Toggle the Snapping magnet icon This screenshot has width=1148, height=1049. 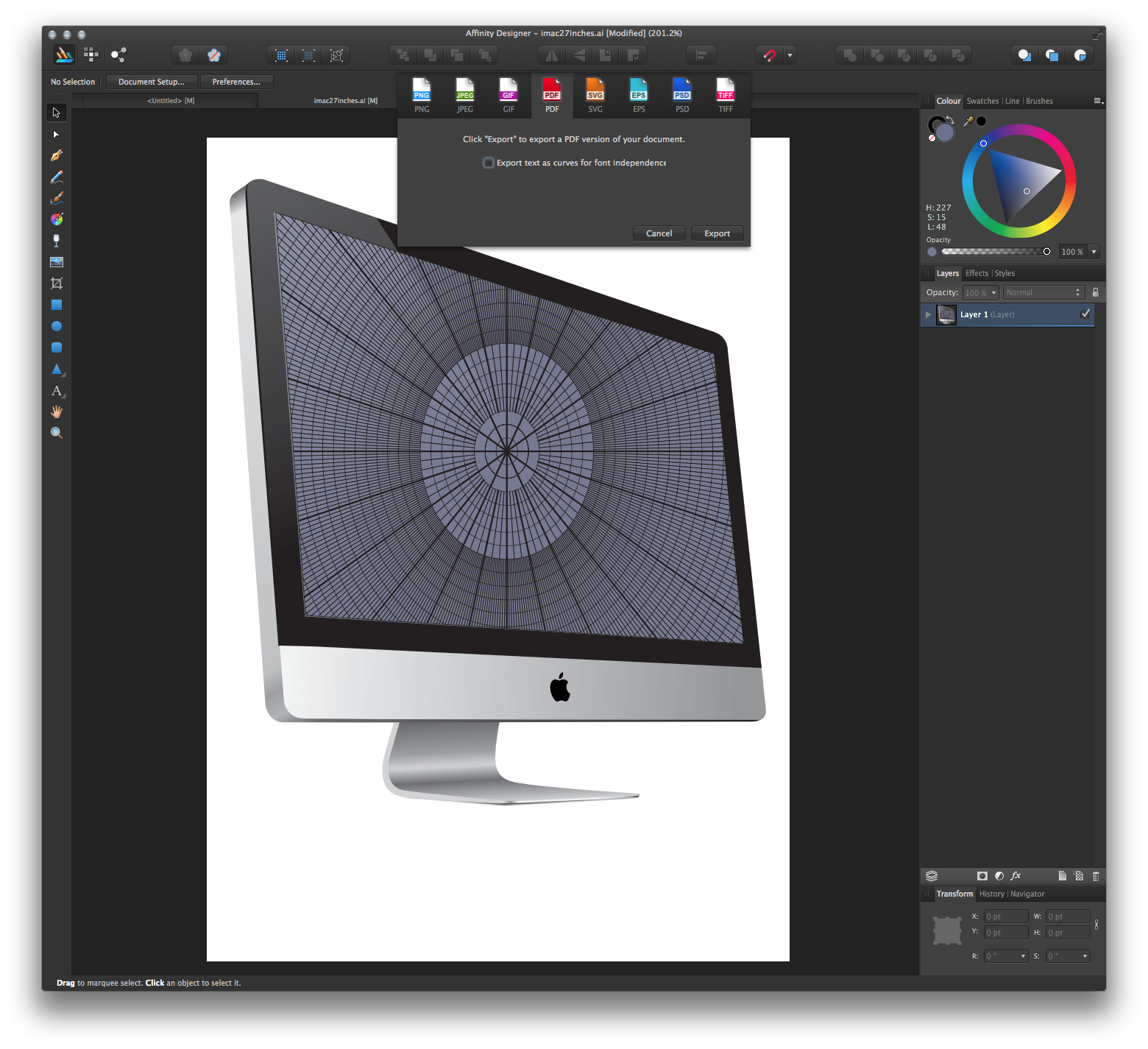click(x=770, y=55)
